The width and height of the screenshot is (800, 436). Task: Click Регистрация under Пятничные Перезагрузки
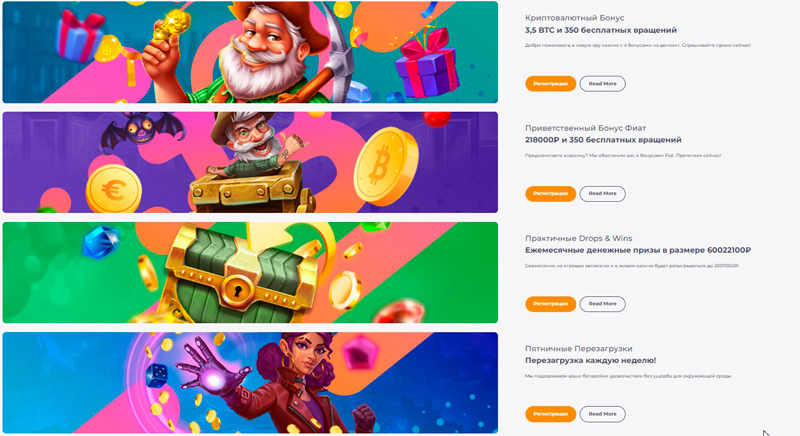click(x=551, y=414)
